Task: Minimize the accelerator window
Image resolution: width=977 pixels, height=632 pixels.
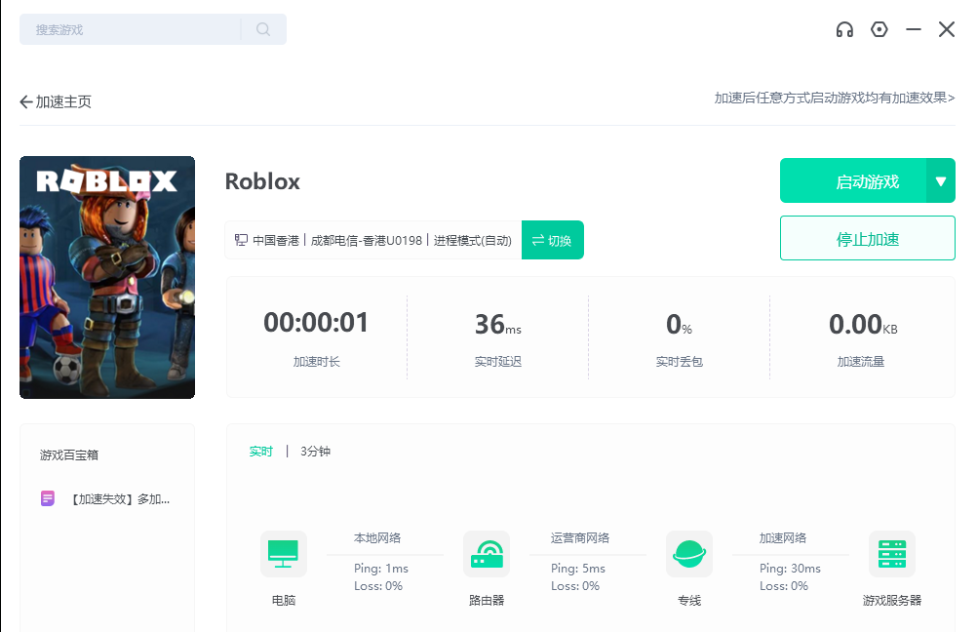Action: pos(913,29)
